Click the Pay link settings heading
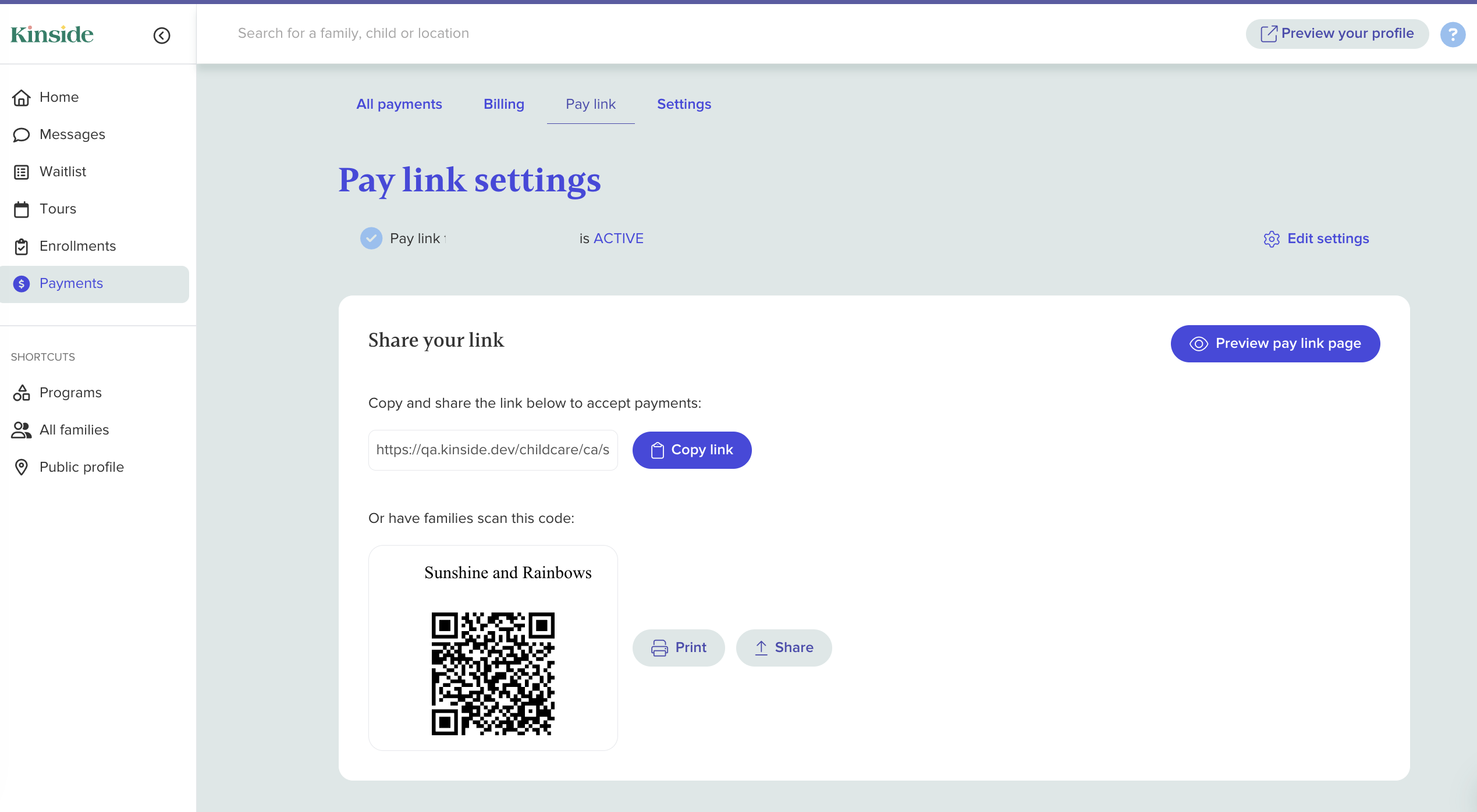 470,180
